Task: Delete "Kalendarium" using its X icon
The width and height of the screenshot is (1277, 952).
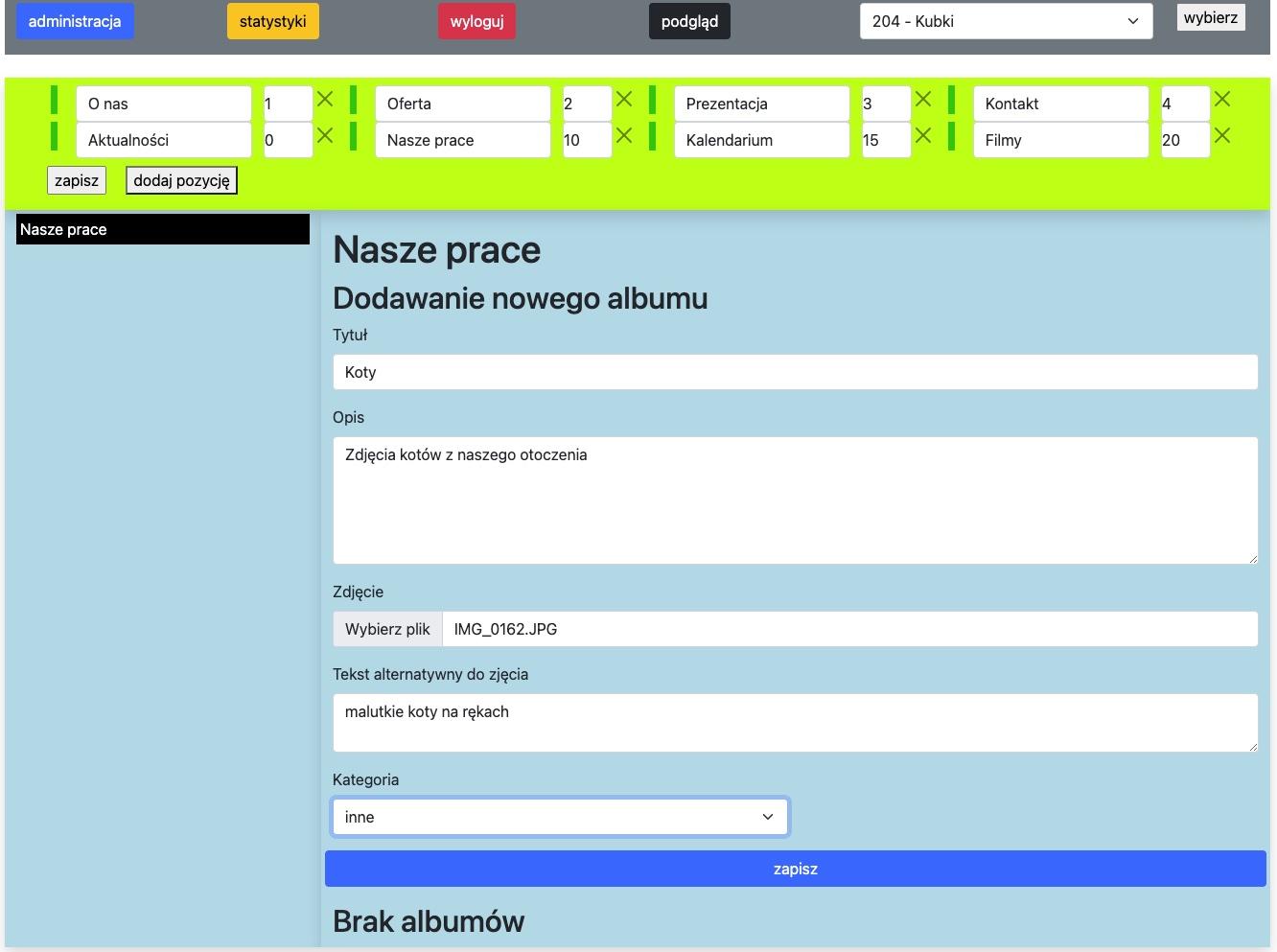Action: tap(923, 135)
